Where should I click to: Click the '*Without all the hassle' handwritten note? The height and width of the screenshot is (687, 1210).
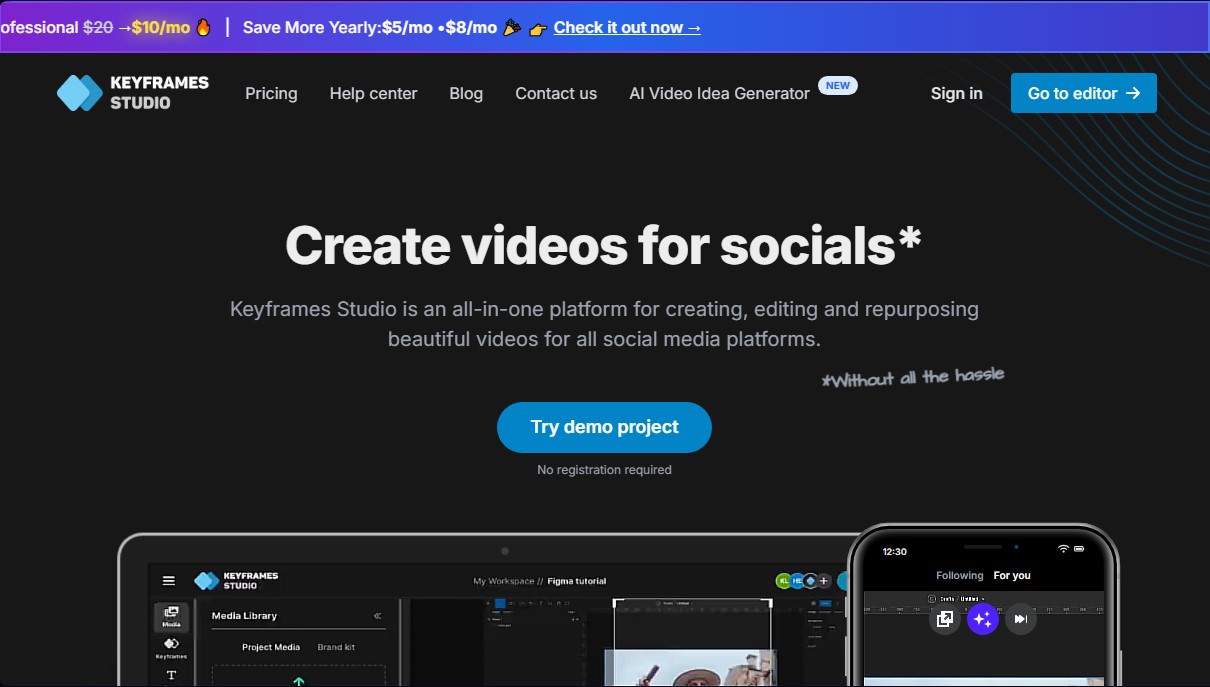coord(912,377)
